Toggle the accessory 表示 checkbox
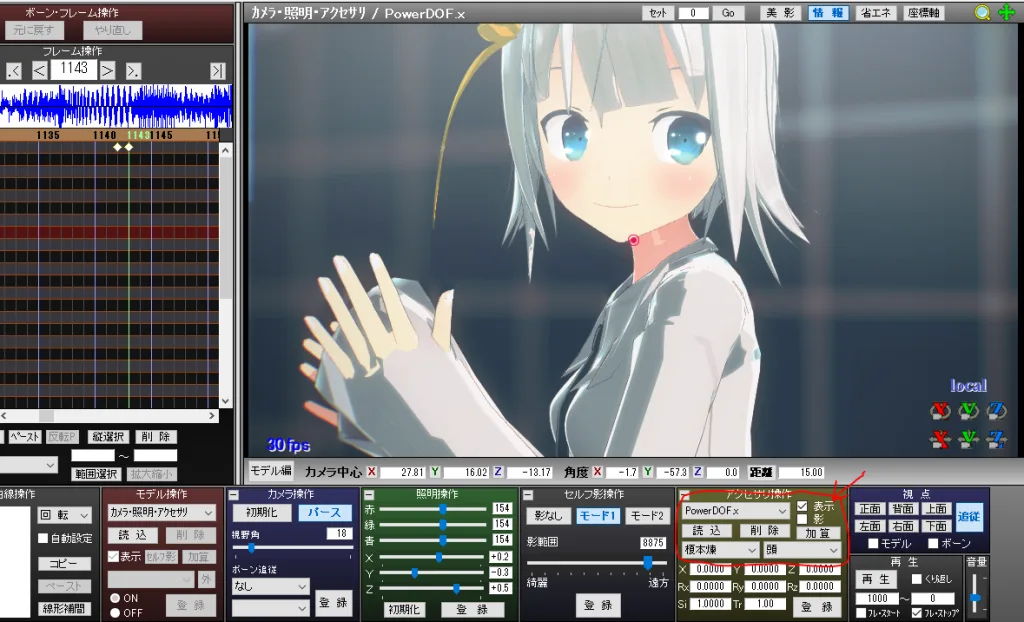The height and width of the screenshot is (622, 1024). [803, 507]
